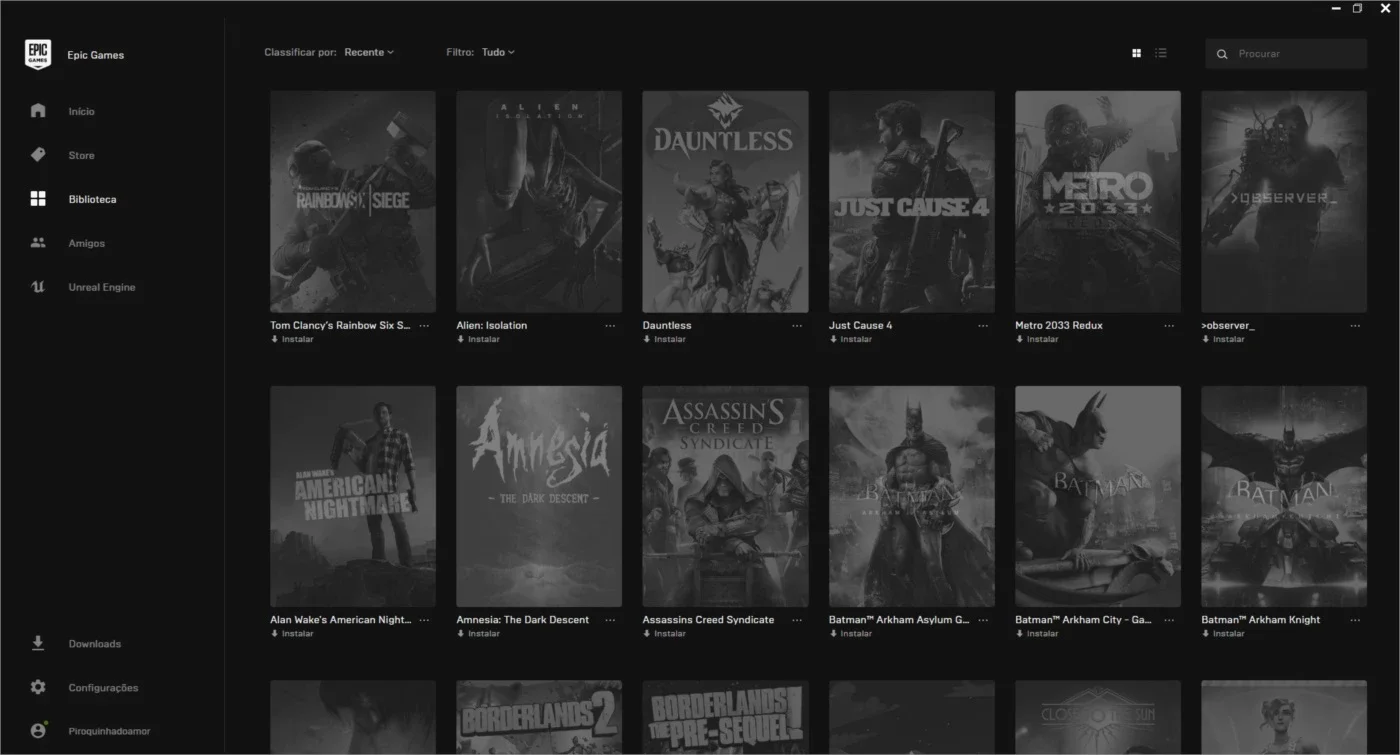The image size is (1400, 755).
Task: Open options for Batman Arkham Knight
Action: [1355, 620]
